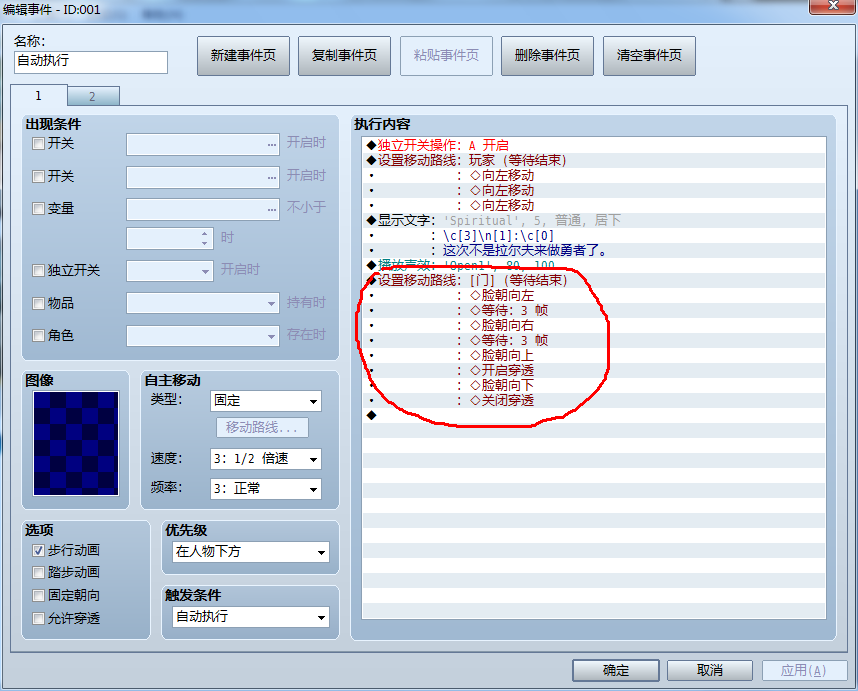Viewport: 858px width, 691px height.
Task: Click the greyed-out 粘贴事件页 button
Action: pyautogui.click(x=446, y=56)
